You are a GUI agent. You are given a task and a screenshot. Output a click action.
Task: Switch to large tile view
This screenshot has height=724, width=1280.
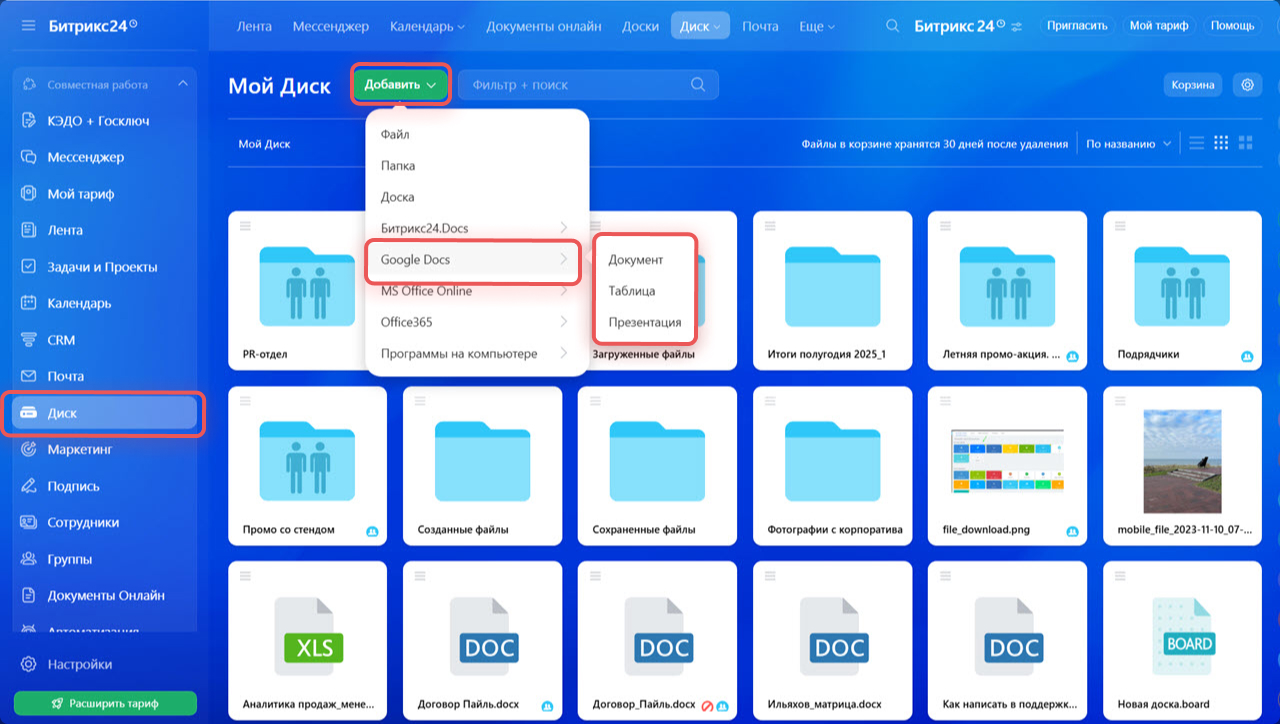pos(1245,143)
